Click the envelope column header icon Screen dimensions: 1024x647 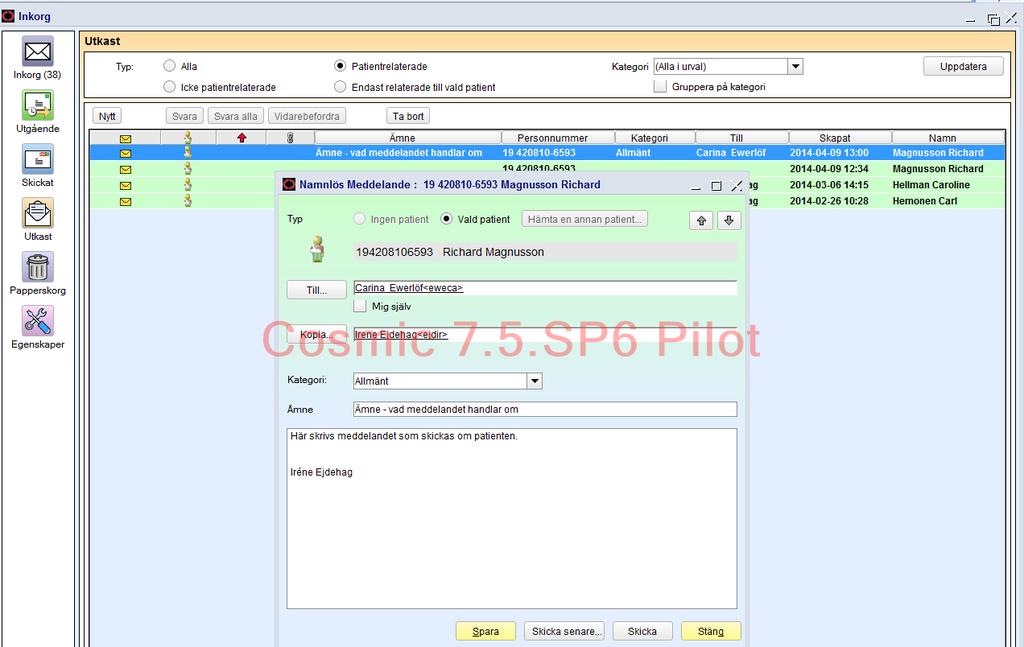(x=125, y=138)
